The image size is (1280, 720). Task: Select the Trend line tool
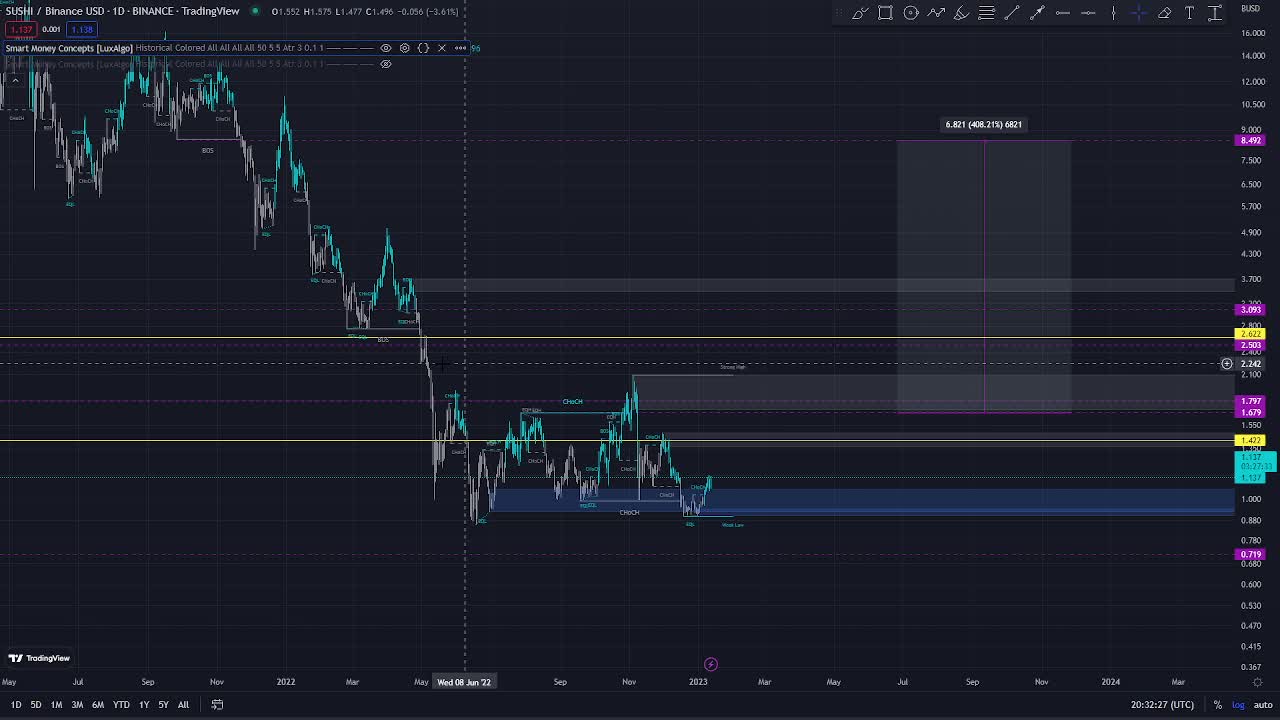click(x=1012, y=13)
